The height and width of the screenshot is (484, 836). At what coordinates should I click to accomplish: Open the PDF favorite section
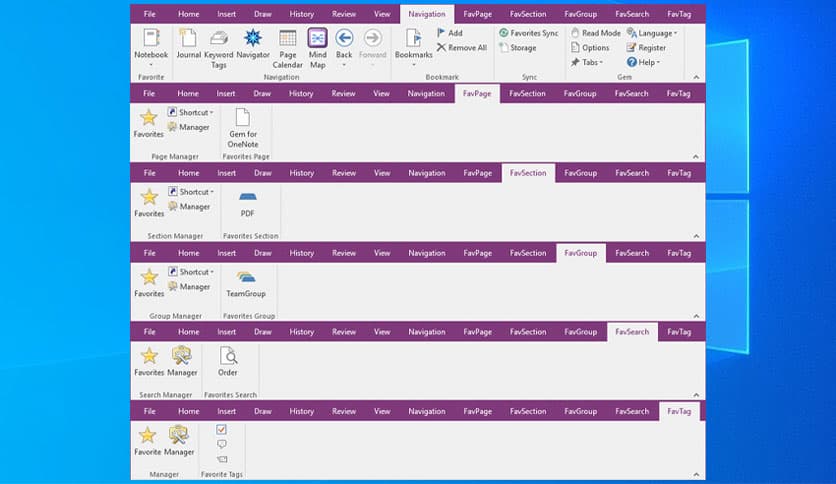click(x=247, y=203)
